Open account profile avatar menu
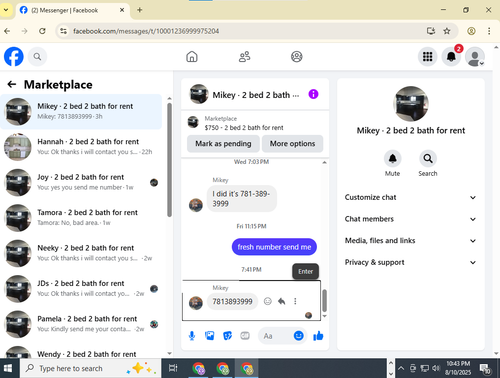 pos(475,57)
